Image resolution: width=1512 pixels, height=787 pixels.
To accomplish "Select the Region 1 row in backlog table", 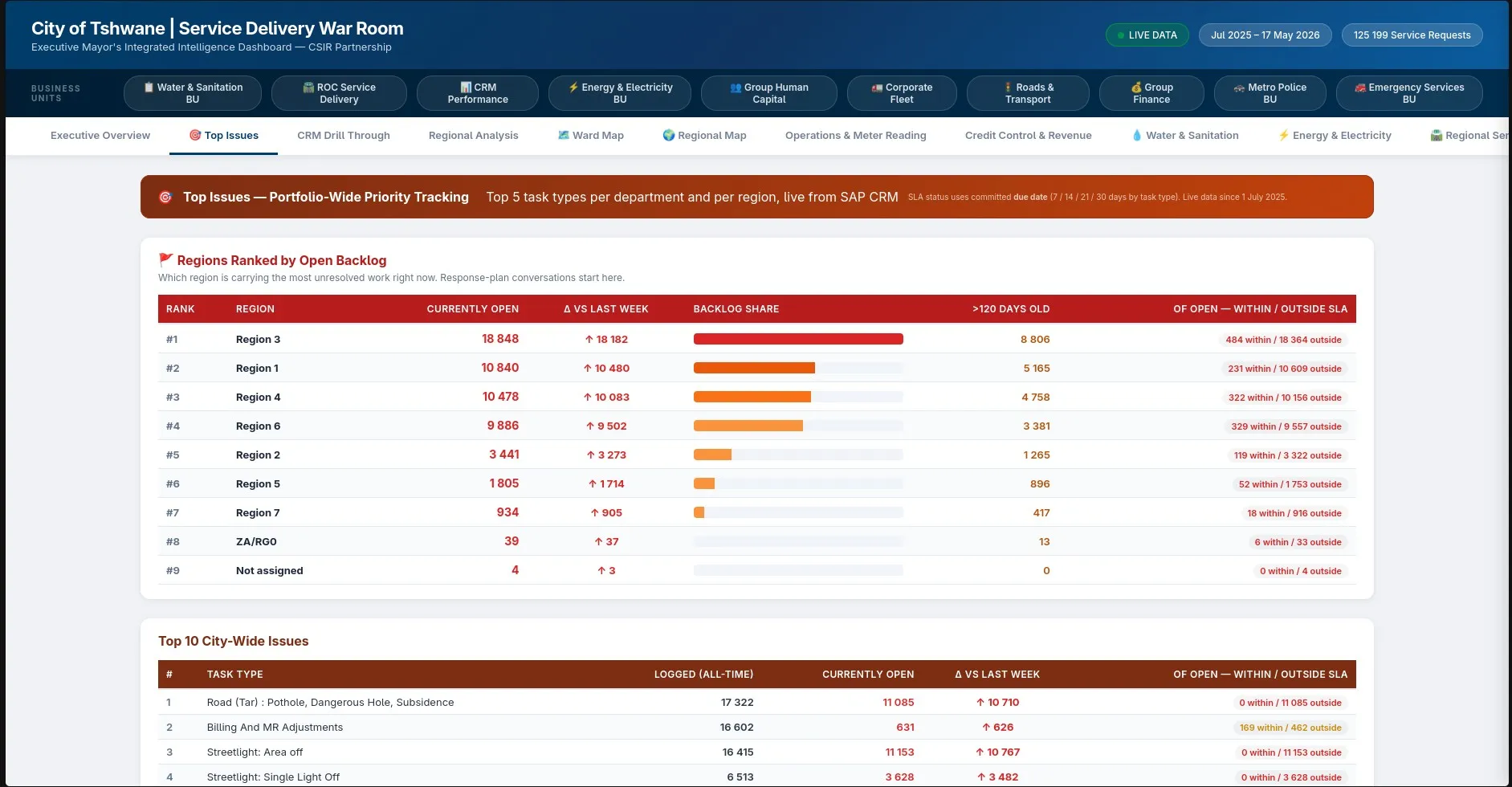I will (756, 368).
